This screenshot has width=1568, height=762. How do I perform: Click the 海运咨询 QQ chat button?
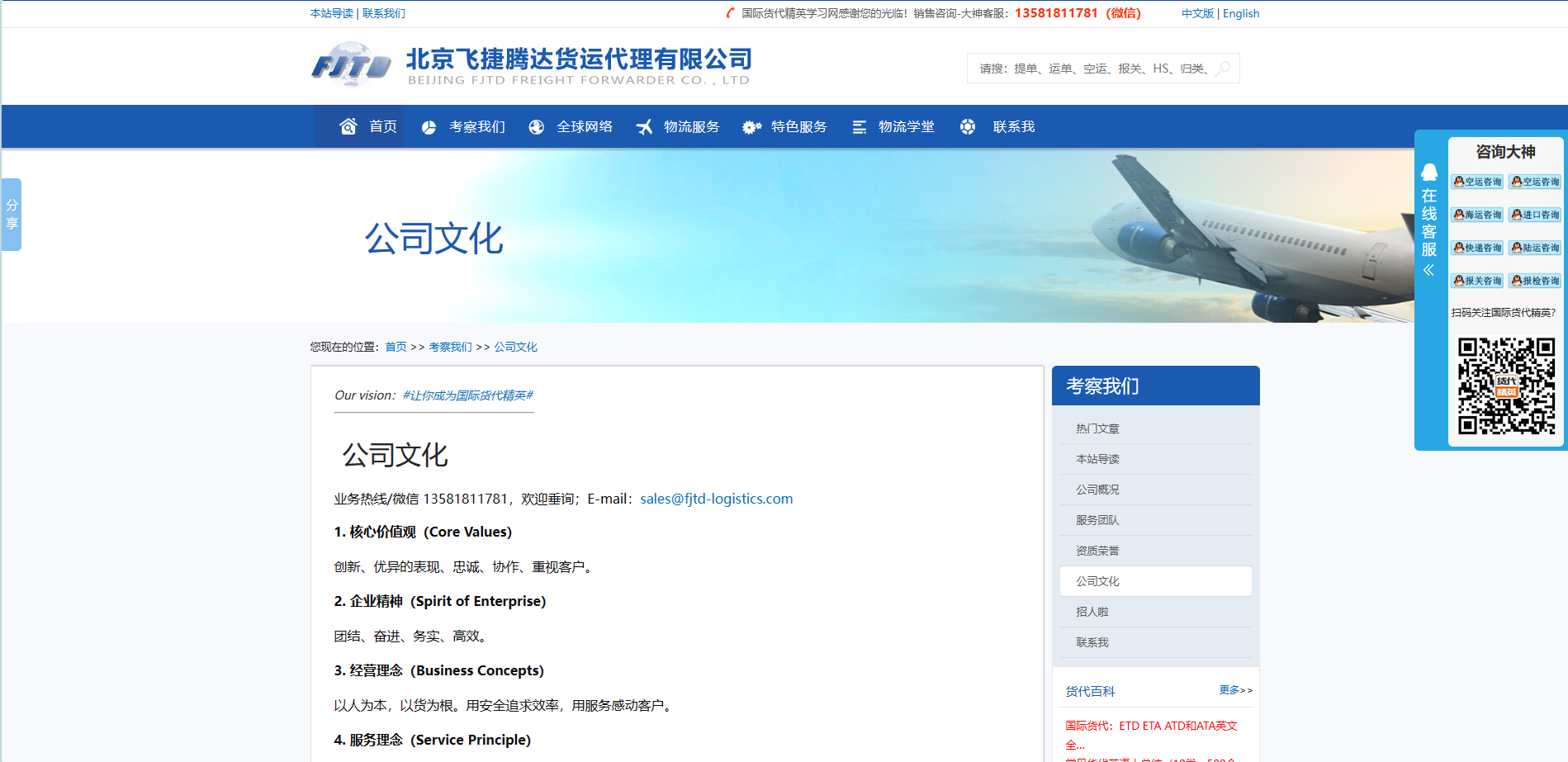(x=1477, y=215)
